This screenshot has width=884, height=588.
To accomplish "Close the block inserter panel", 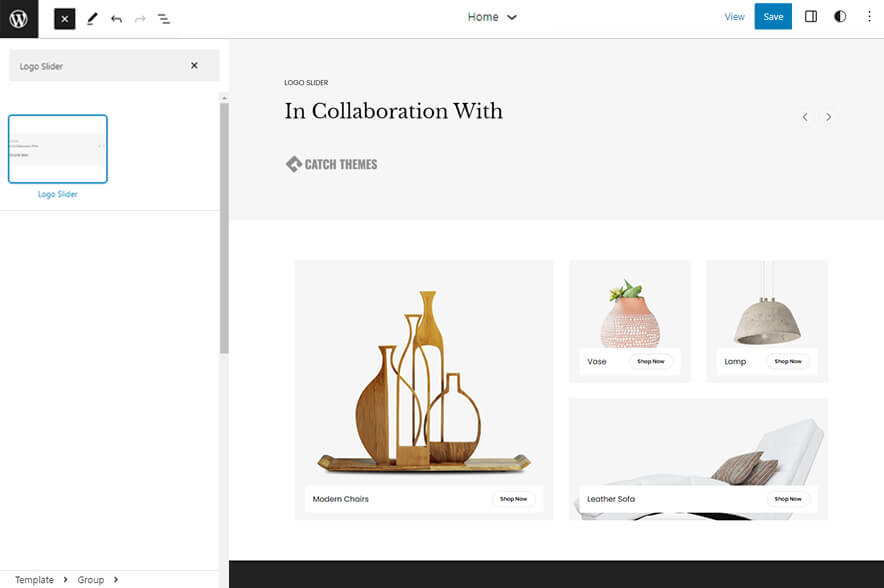I will [x=64, y=18].
